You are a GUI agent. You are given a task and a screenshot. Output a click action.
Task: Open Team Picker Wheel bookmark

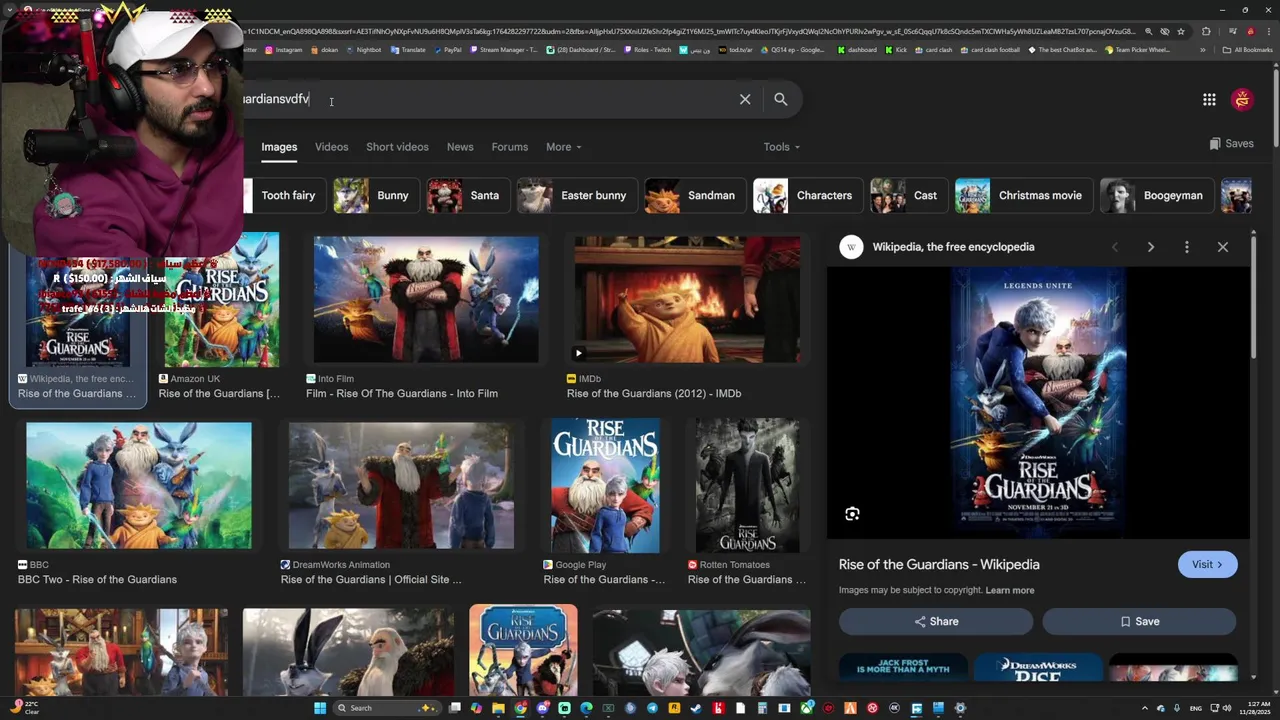click(x=1137, y=50)
